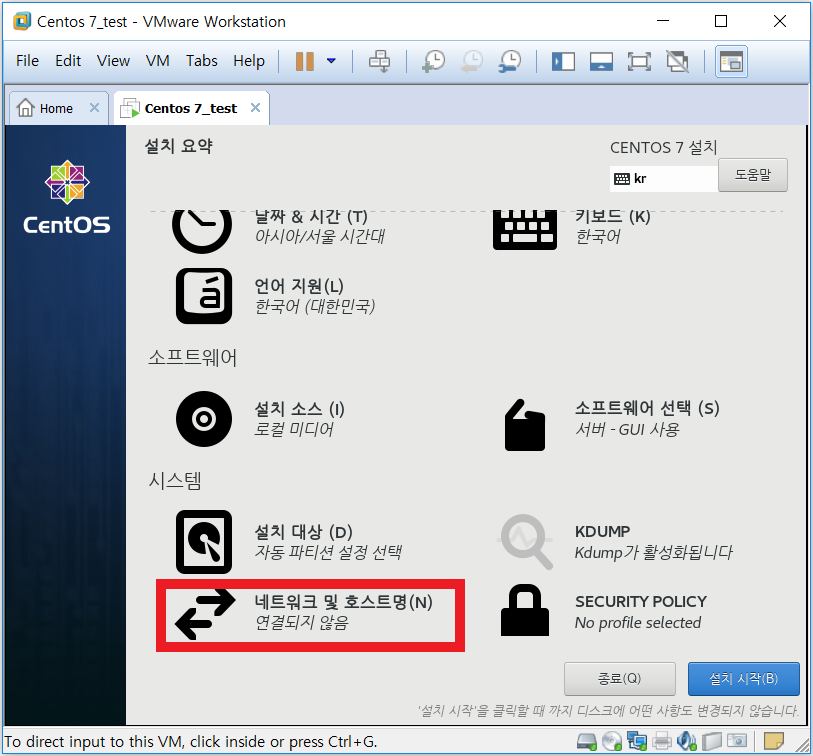Screen dimensions: 813x756
Task: Click '로컬 미디어' text
Action: (293, 429)
